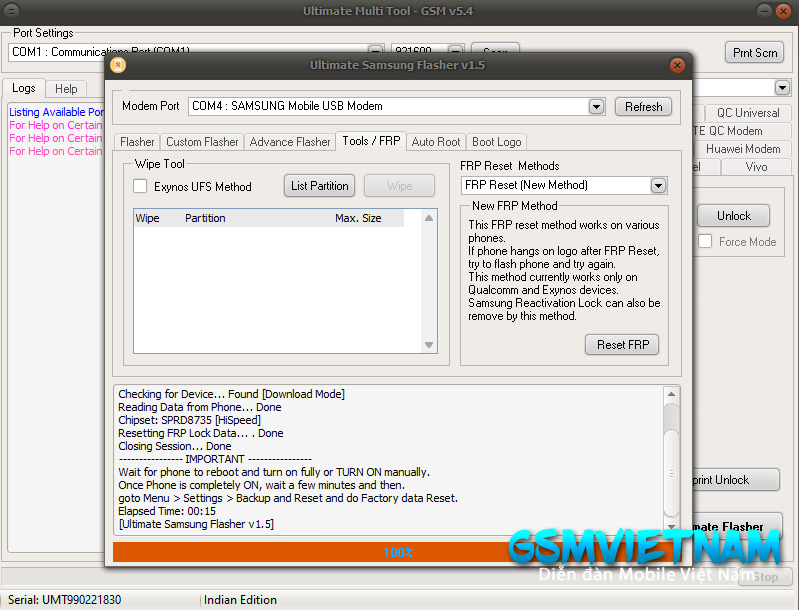Screen dimensions: 799x610
Task: Open the Auto Root tab
Action: [x=436, y=142]
